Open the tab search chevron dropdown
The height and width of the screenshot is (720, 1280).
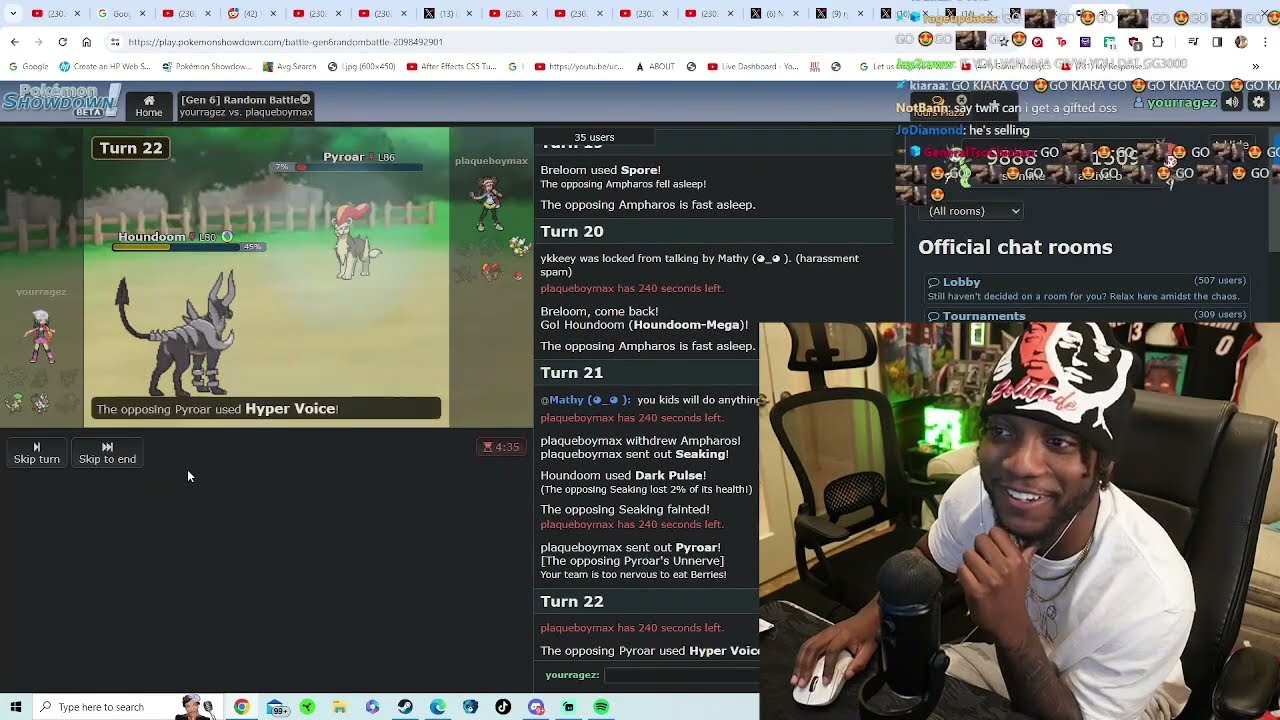pos(13,14)
